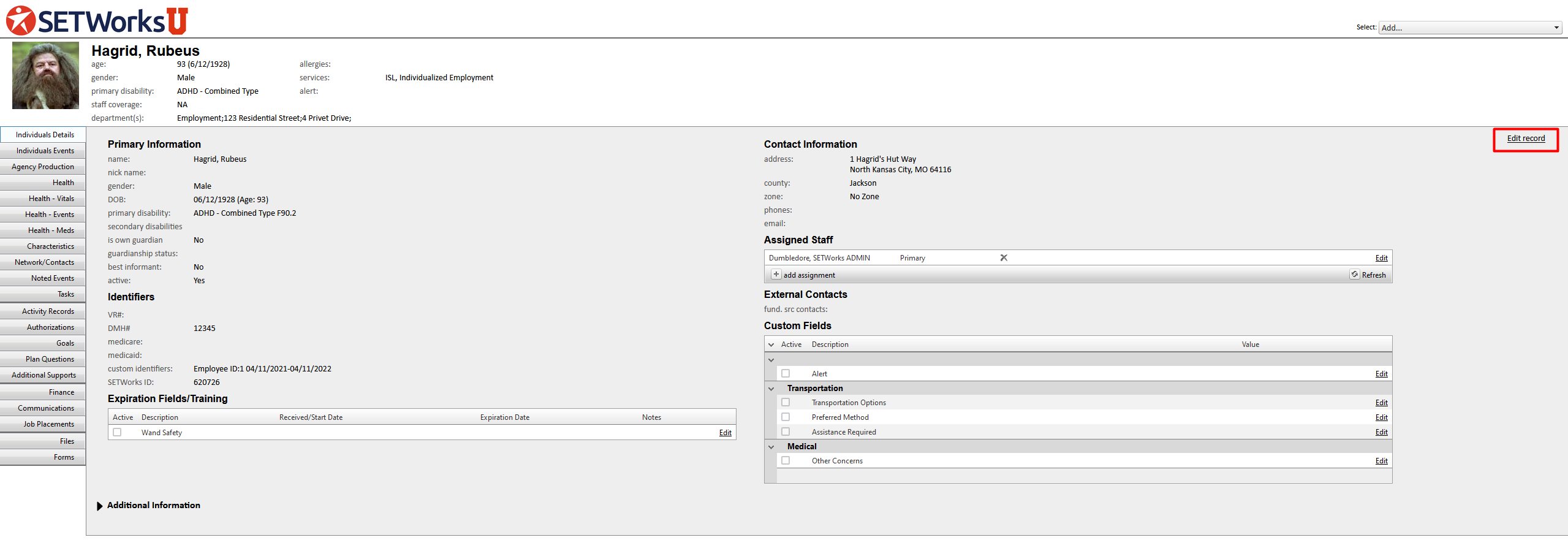
Task: Click the ISL, Individualized Employment services text
Action: (439, 78)
